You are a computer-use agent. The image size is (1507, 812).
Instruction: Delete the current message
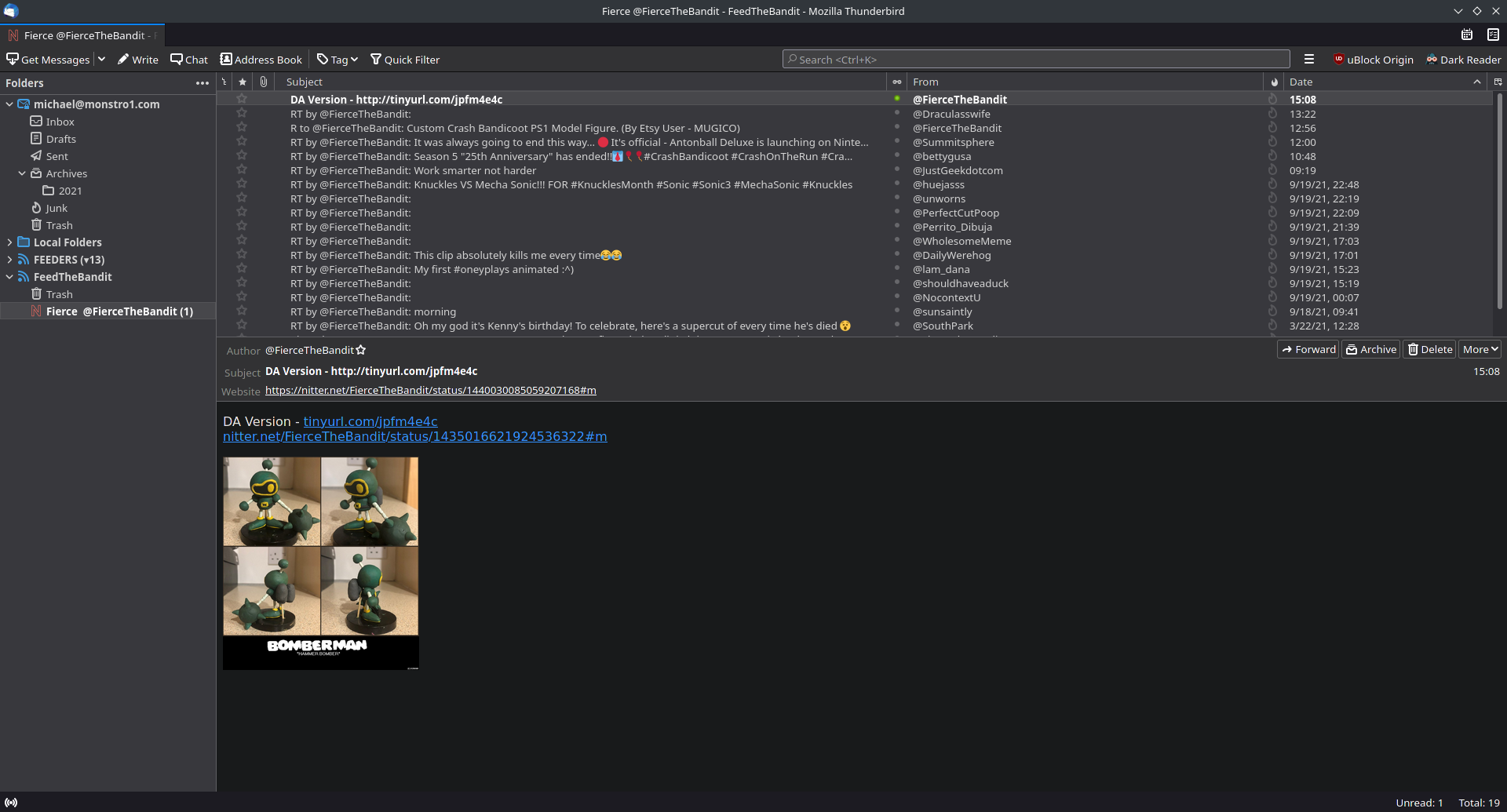pyautogui.click(x=1430, y=349)
